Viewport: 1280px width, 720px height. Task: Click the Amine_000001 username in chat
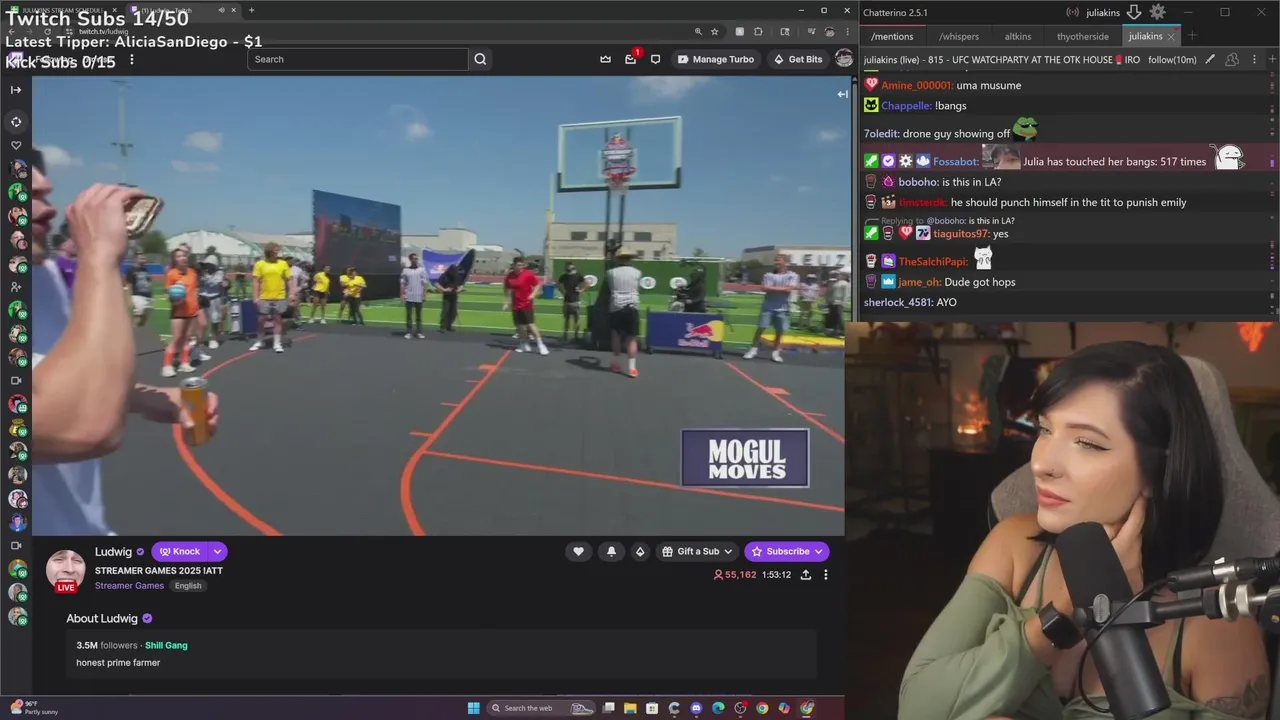(x=917, y=85)
